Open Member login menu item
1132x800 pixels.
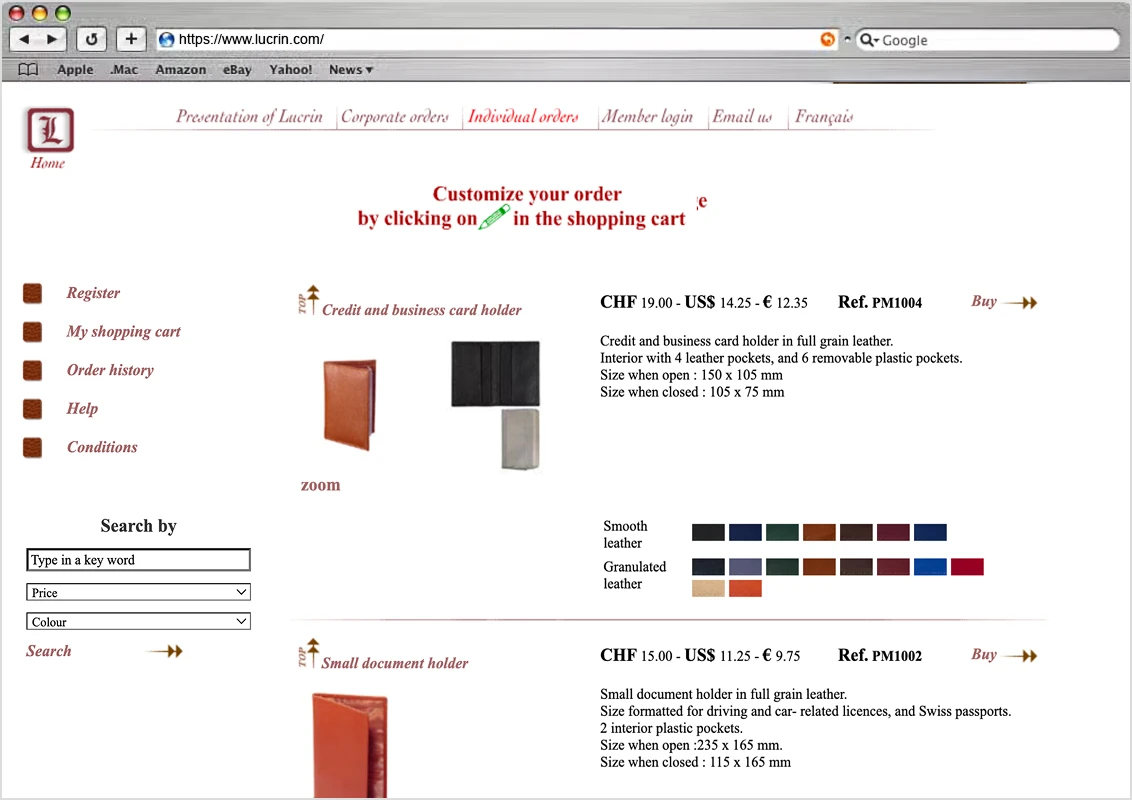tap(648, 116)
